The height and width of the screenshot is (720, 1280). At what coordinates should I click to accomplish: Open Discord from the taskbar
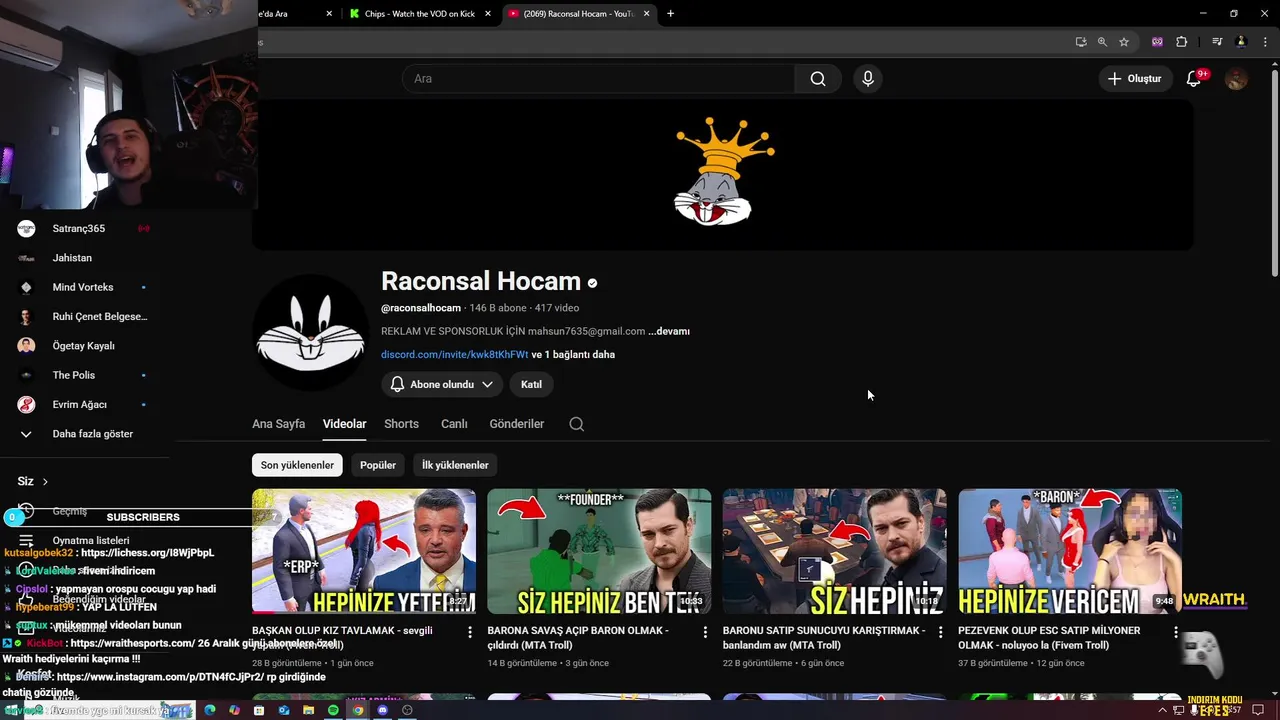click(382, 710)
